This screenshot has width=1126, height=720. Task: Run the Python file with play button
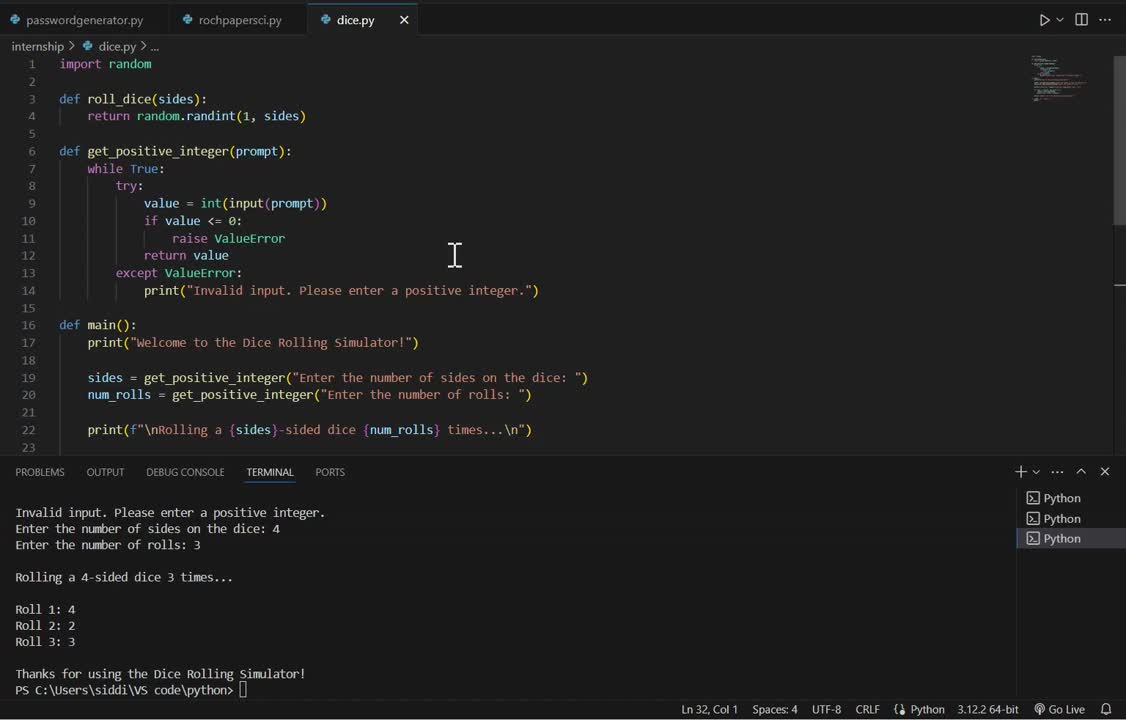click(x=1044, y=20)
